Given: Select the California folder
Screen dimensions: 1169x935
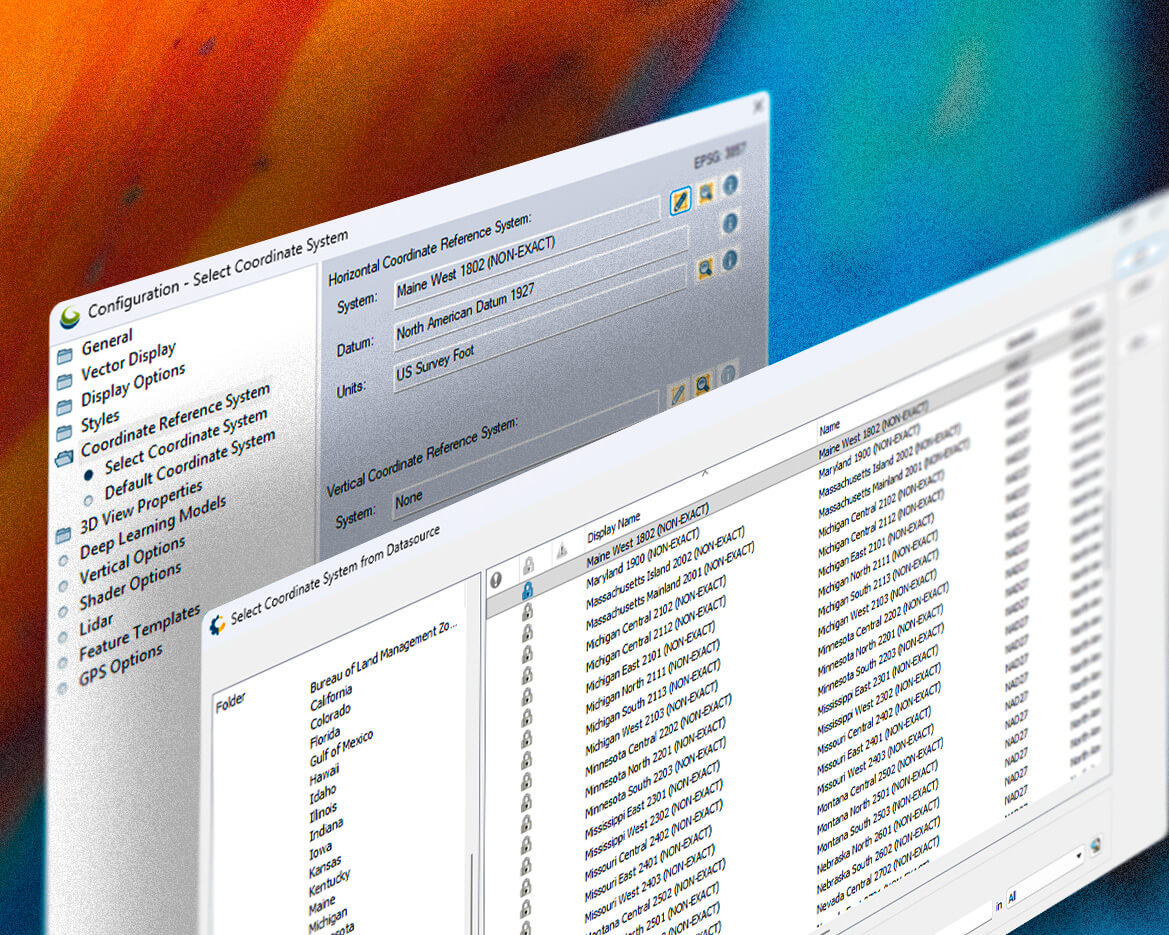Looking at the screenshot, I should click(331, 699).
